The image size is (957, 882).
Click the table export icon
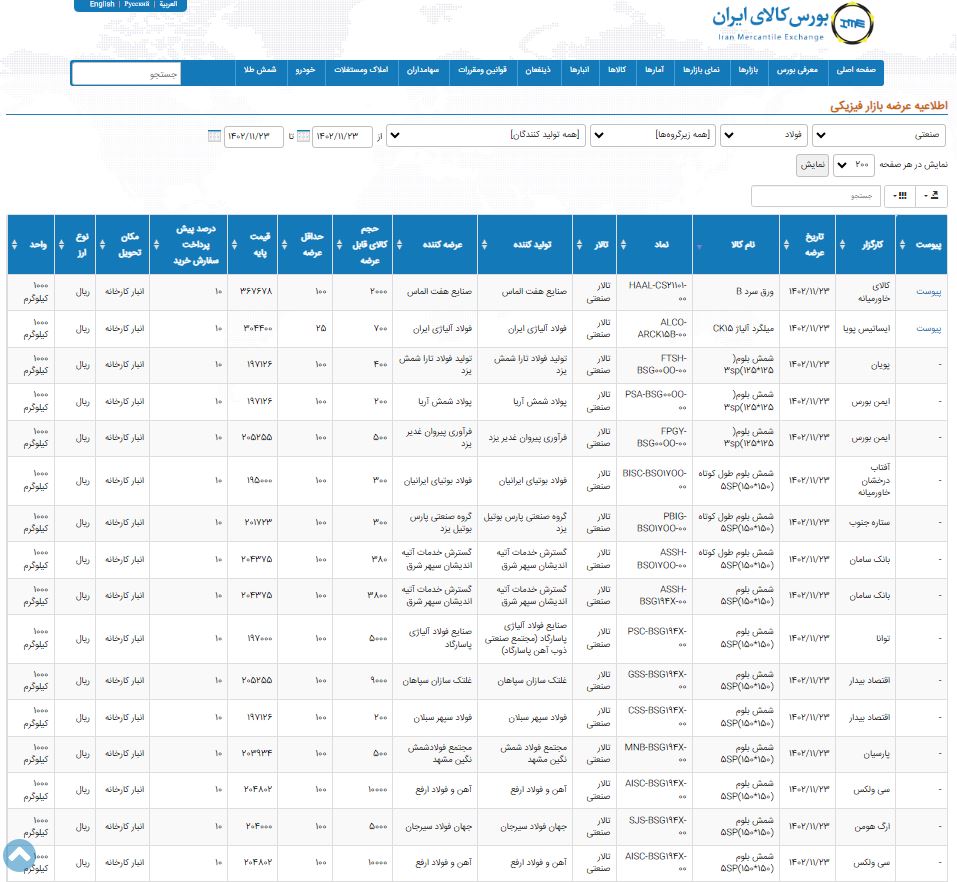click(x=931, y=195)
